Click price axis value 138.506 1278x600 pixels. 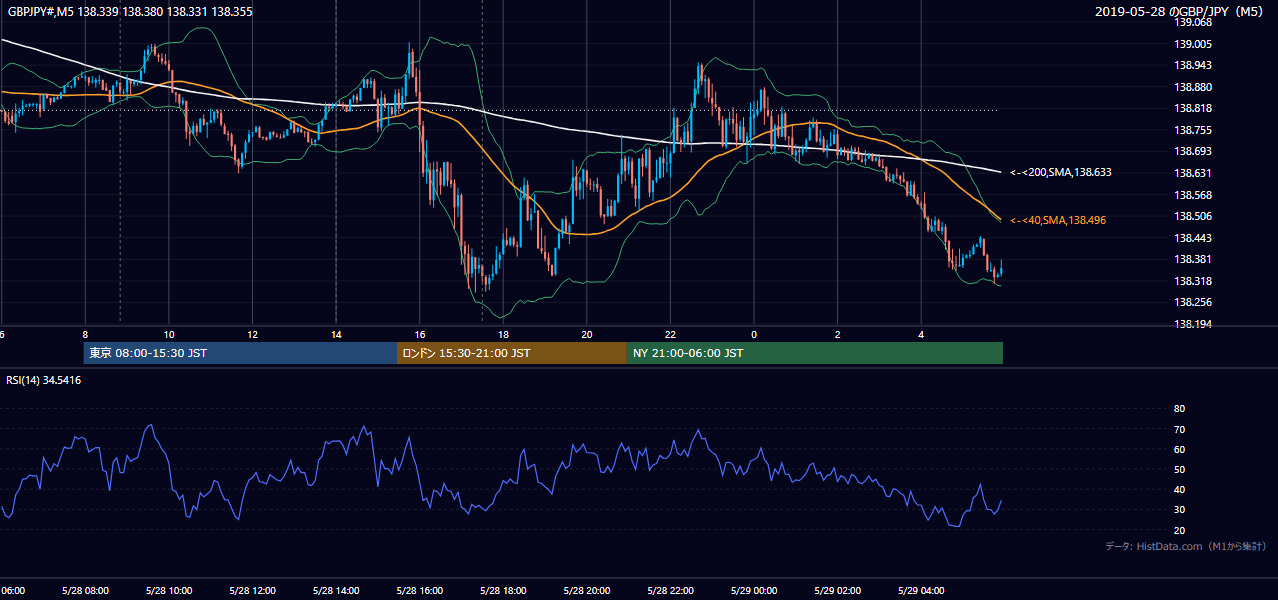point(1193,216)
